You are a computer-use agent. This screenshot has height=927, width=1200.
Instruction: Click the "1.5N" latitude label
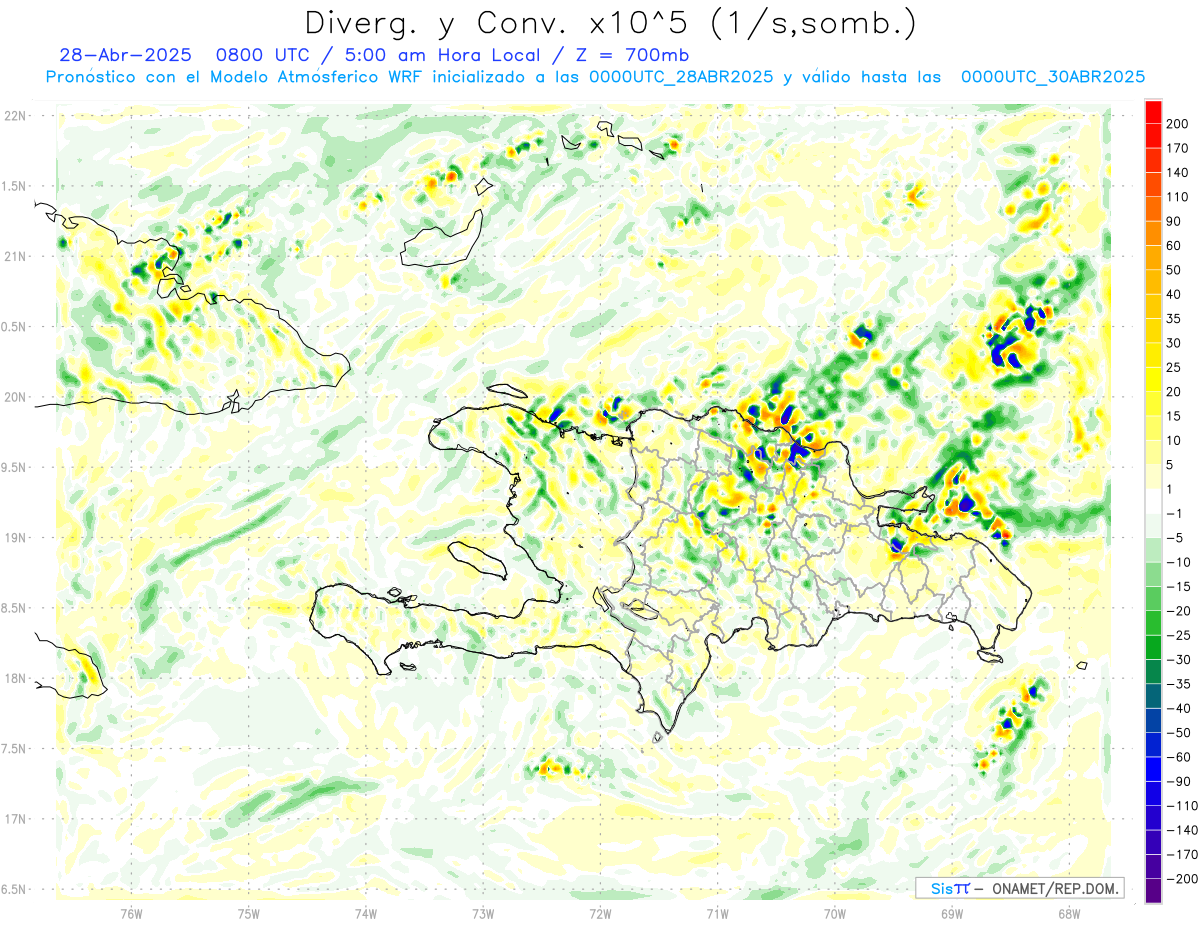[14, 186]
